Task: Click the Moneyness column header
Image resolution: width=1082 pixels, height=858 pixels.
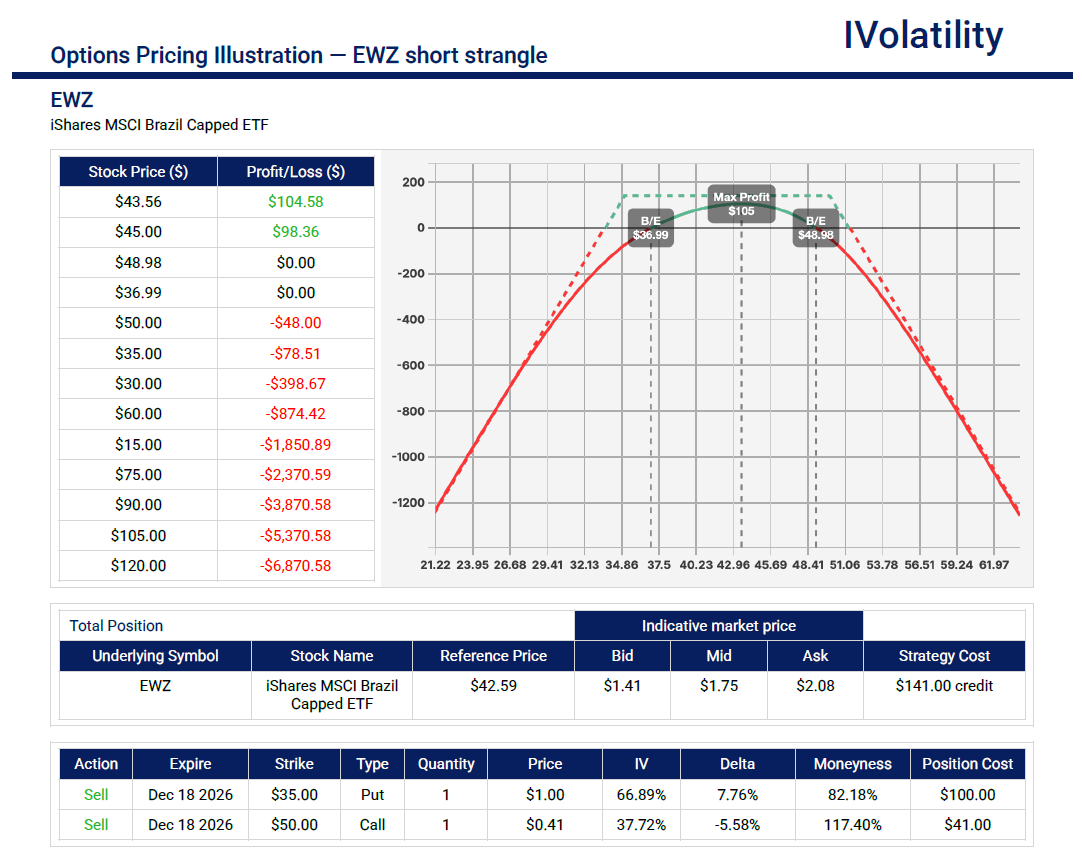Action: tap(852, 764)
